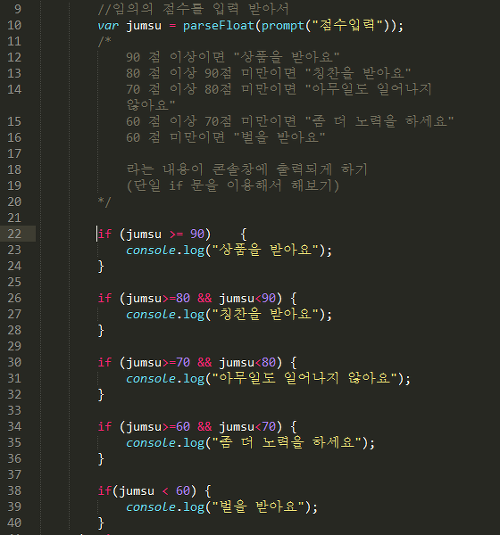Image resolution: width=500 pixels, height=535 pixels.
Task: Click the comment '60 점 미만이면' on line 16
Action: pyautogui.click(x=175, y=138)
